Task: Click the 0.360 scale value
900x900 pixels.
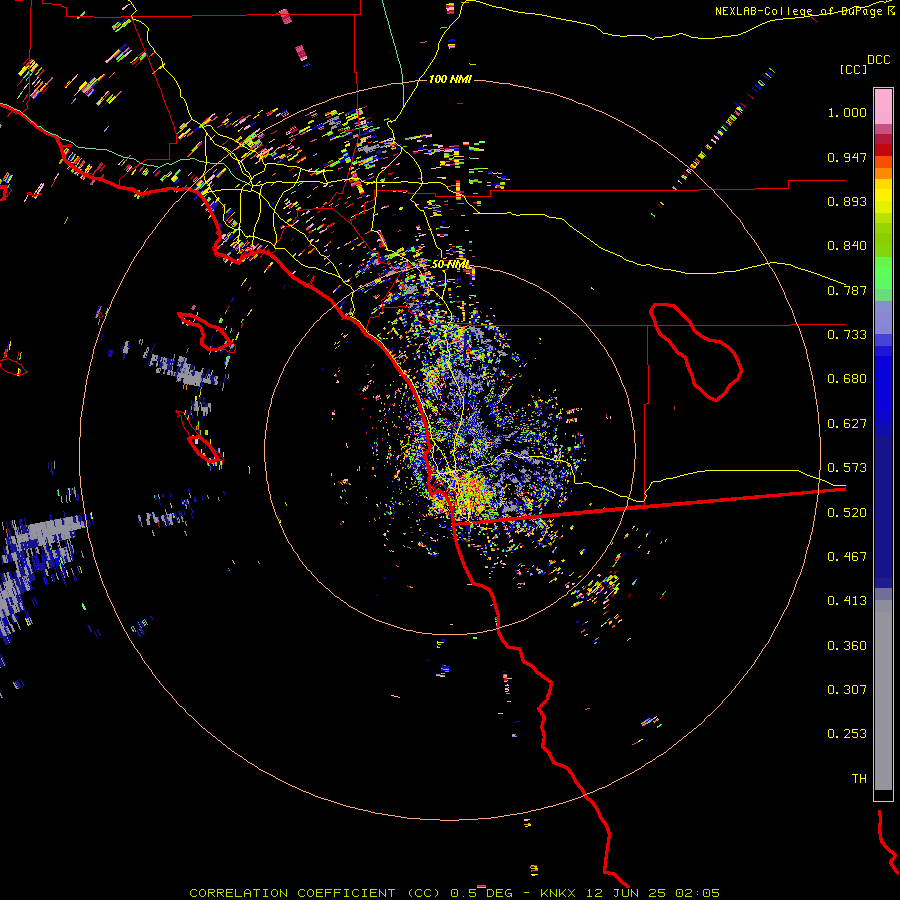Action: point(847,646)
